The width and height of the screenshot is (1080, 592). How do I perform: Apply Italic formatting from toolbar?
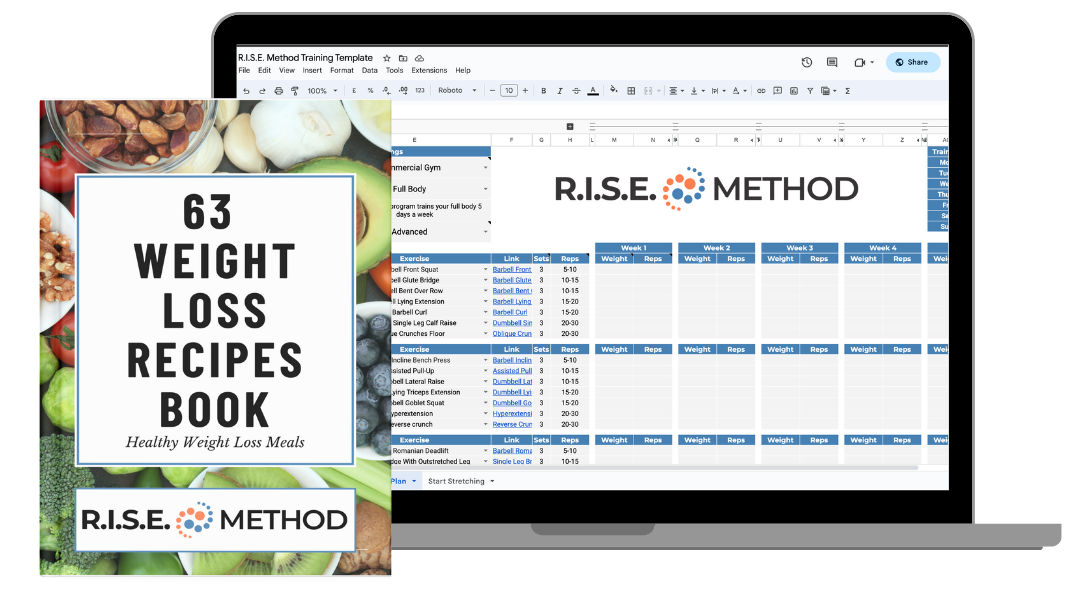pyautogui.click(x=560, y=90)
